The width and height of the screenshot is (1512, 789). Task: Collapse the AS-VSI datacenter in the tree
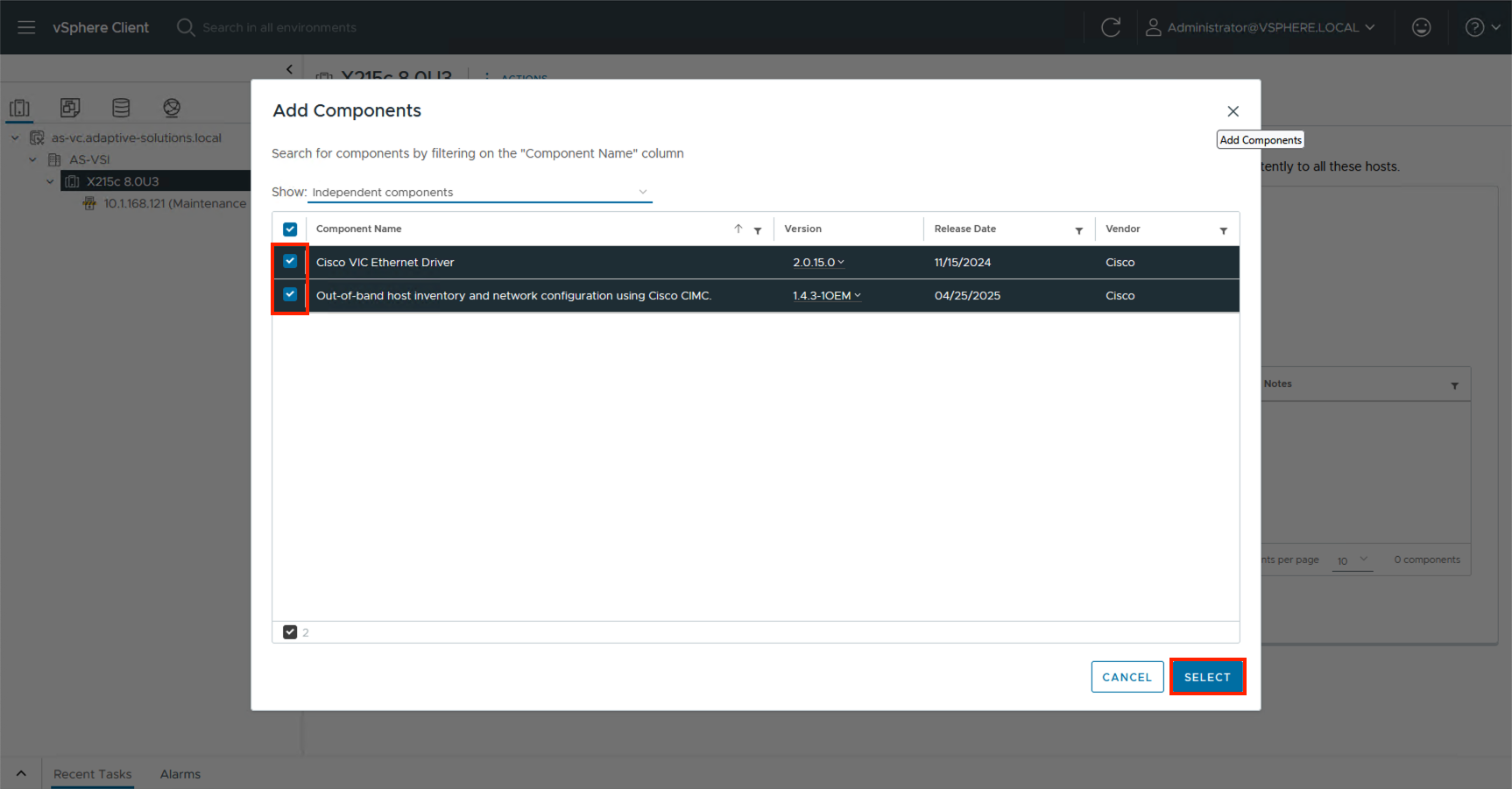[32, 159]
